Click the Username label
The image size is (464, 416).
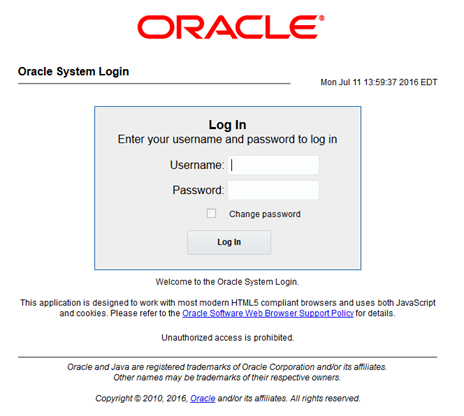pos(197,165)
